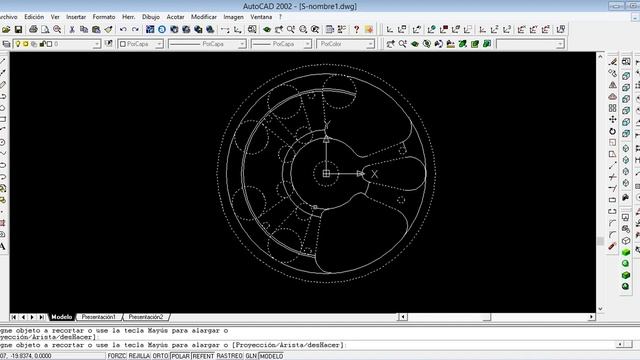Open the Layer Properties Manager icon
This screenshot has width=640, height=360.
coord(7,44)
